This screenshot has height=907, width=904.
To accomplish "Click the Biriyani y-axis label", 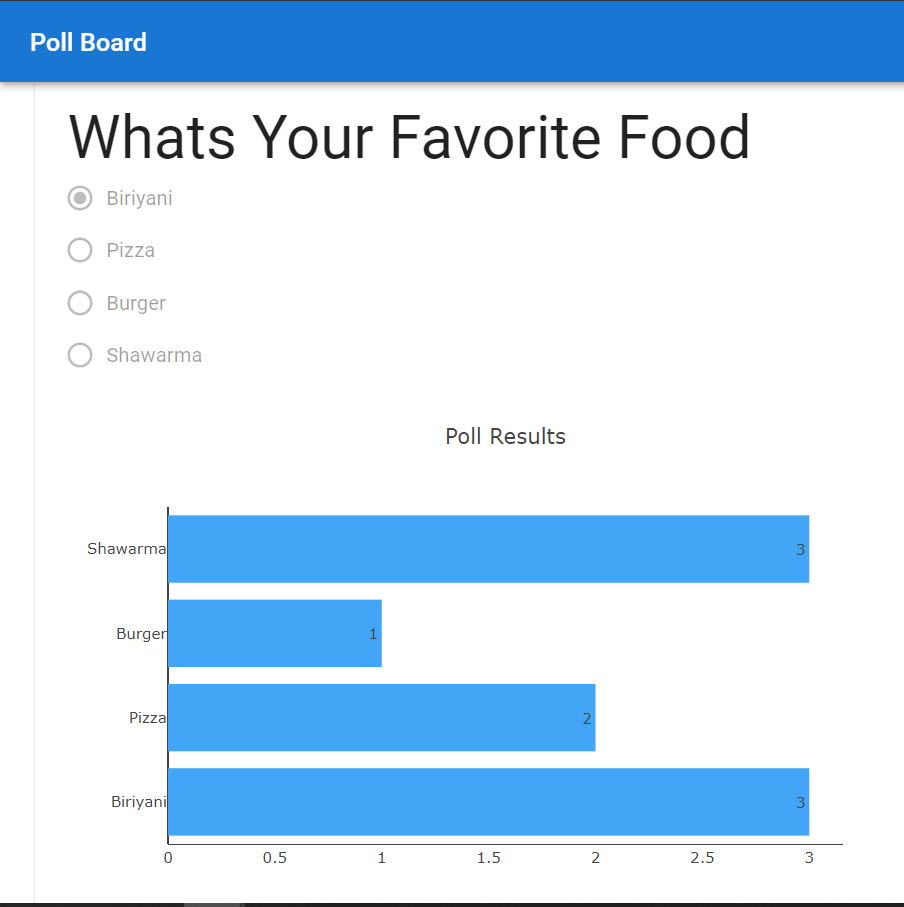I will [138, 802].
